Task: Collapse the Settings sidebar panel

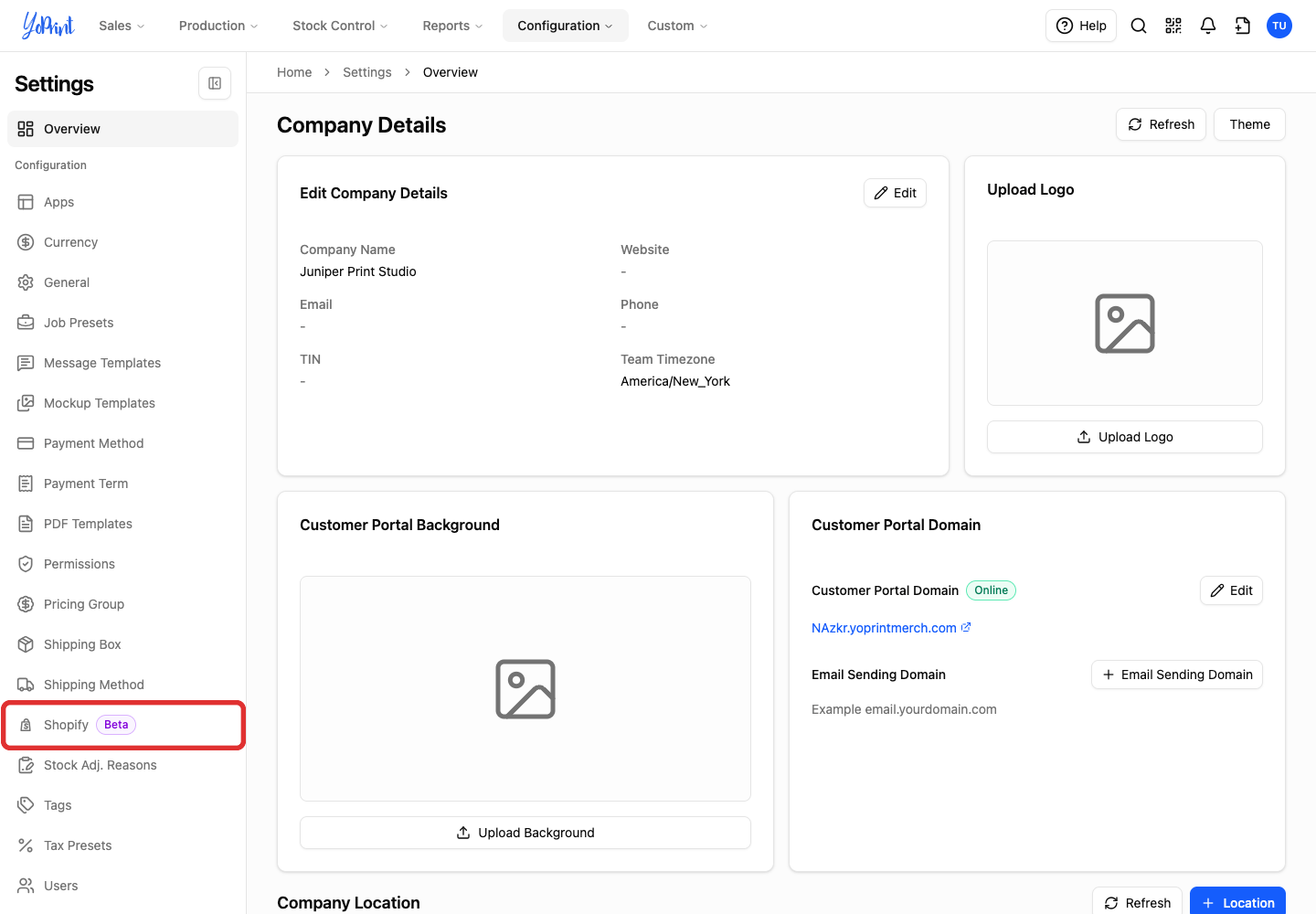Action: click(x=215, y=83)
